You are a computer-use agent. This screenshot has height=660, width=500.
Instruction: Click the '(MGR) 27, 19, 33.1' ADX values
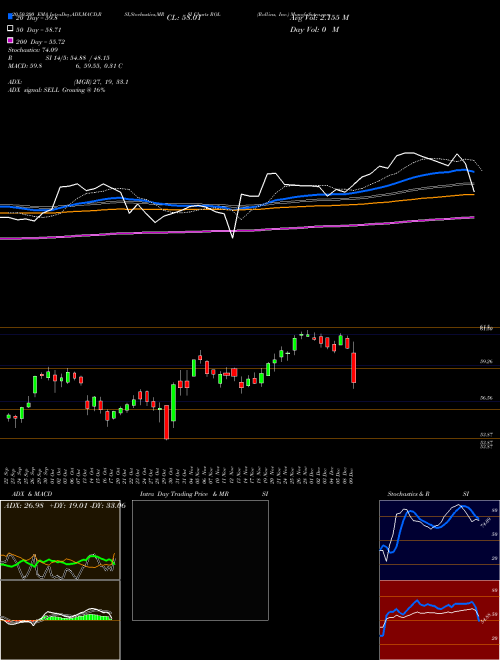point(101,82)
